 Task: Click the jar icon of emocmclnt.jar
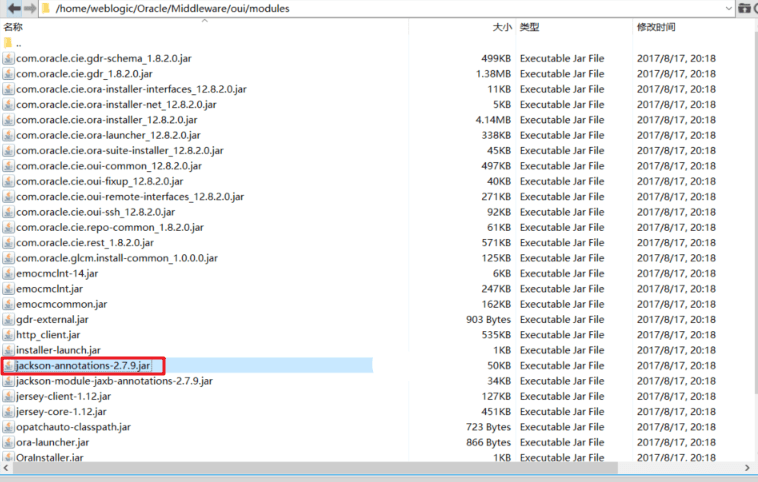coord(8,289)
